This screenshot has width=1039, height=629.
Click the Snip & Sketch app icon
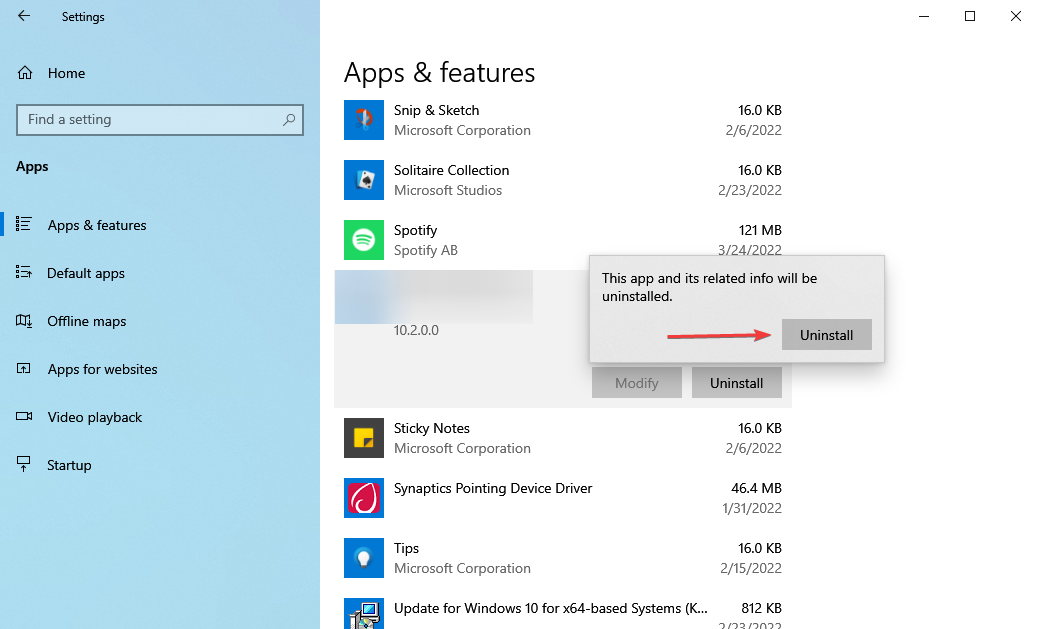pyautogui.click(x=363, y=120)
